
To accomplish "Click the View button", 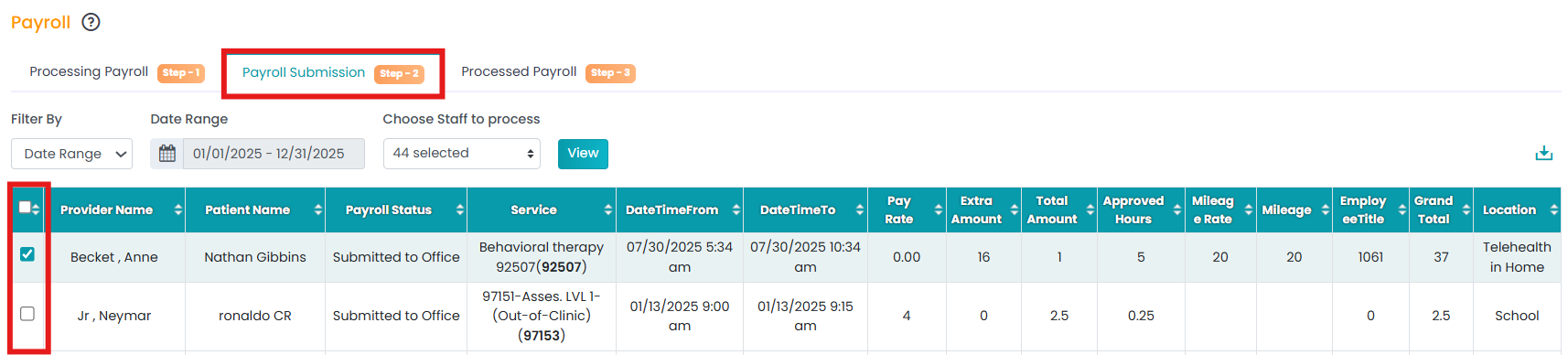I will coord(583,154).
